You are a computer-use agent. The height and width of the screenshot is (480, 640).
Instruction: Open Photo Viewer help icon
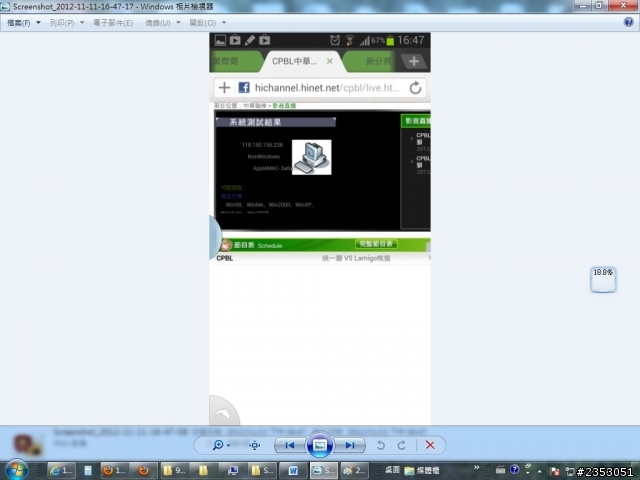tap(629, 22)
